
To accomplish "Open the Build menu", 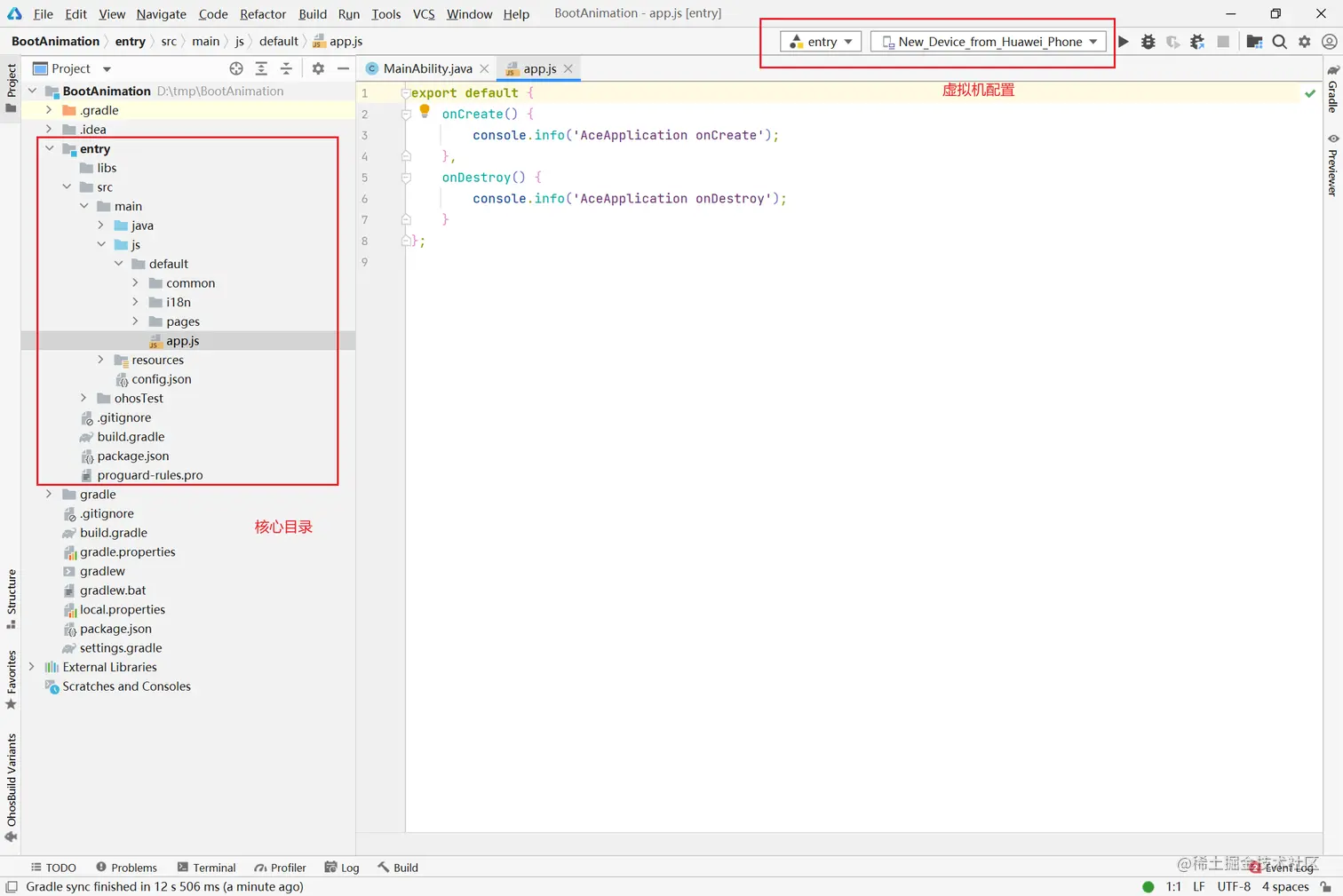I will point(313,14).
